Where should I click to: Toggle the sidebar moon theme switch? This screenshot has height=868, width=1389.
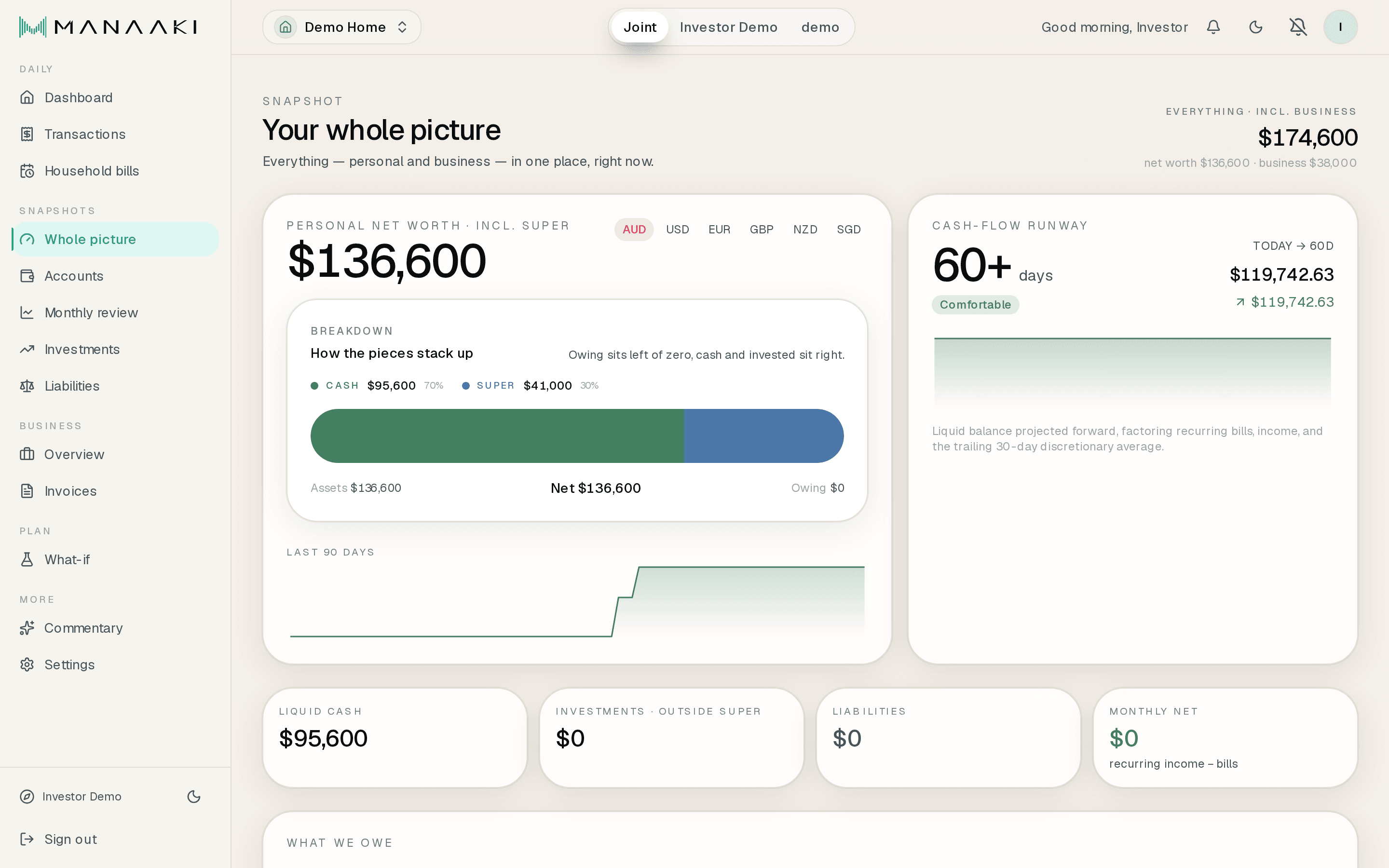click(x=194, y=797)
